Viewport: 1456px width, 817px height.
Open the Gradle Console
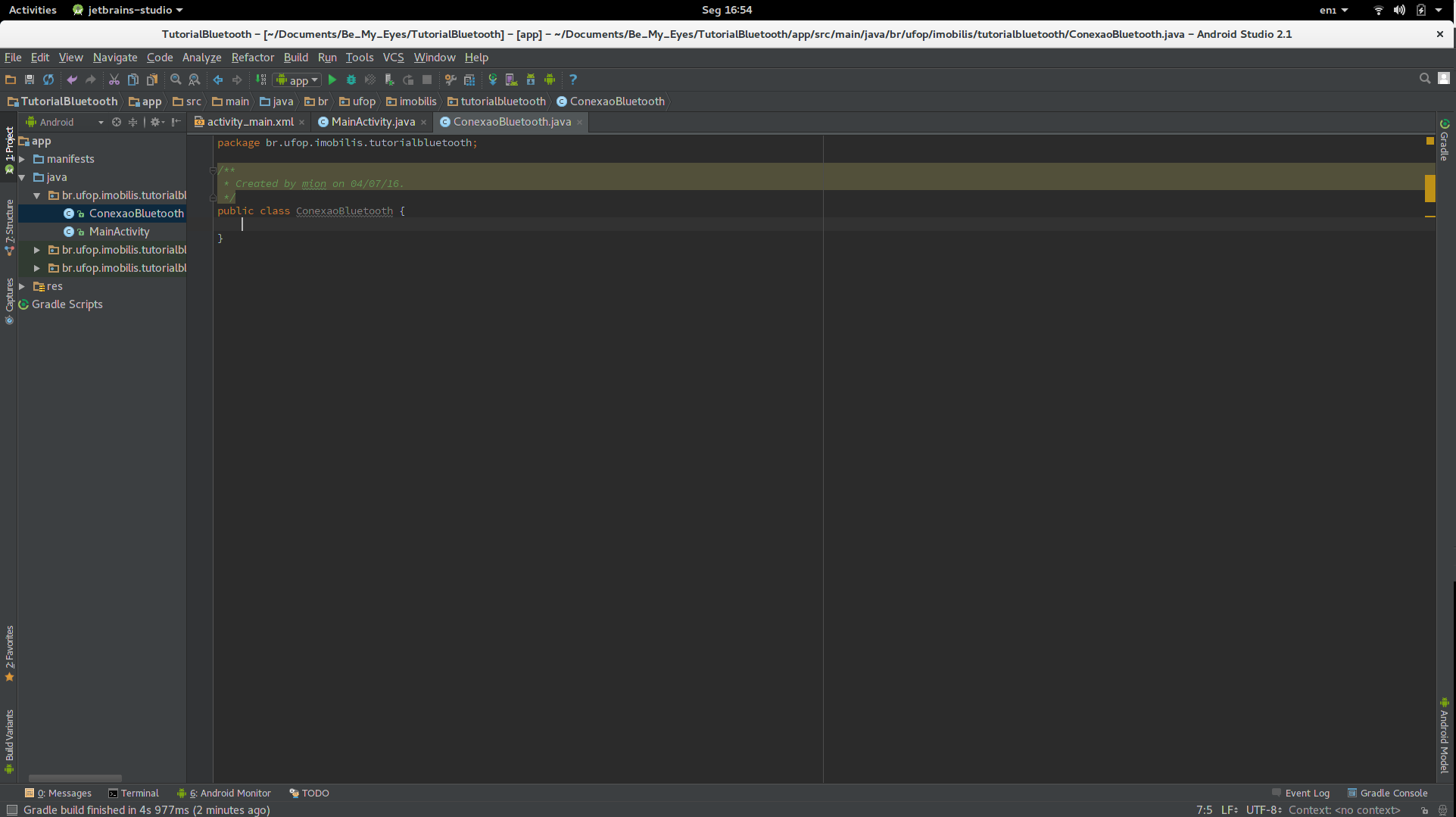[x=1387, y=793]
